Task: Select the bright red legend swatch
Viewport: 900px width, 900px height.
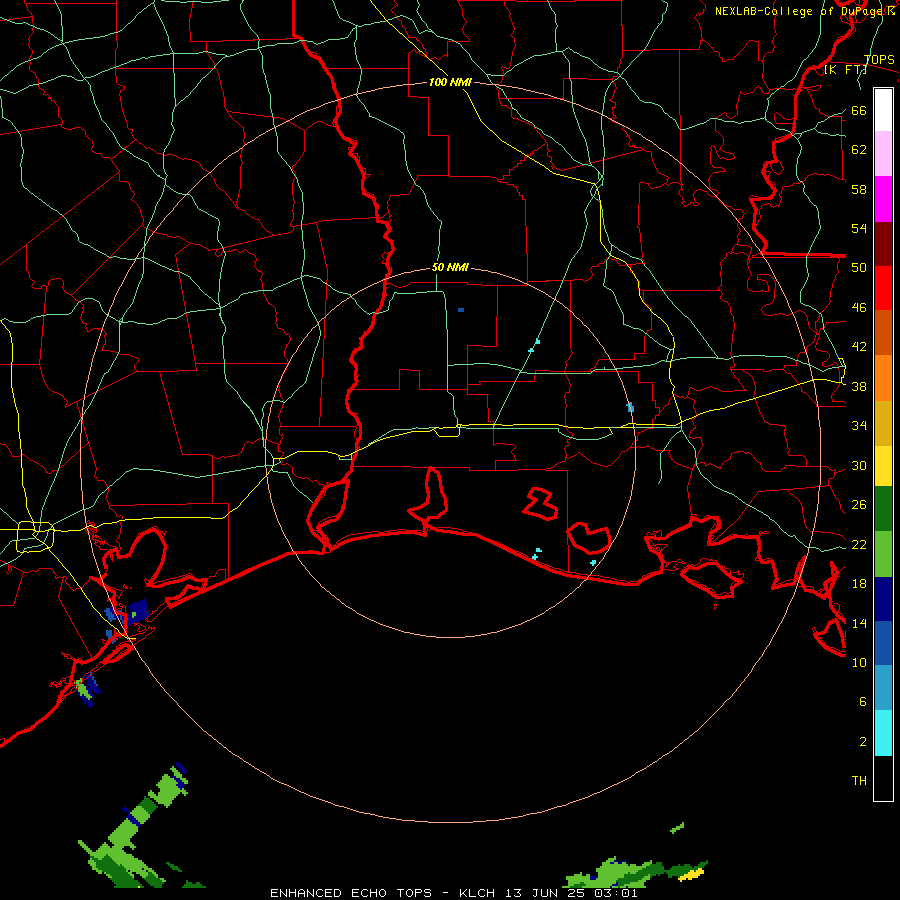Action: click(x=883, y=288)
